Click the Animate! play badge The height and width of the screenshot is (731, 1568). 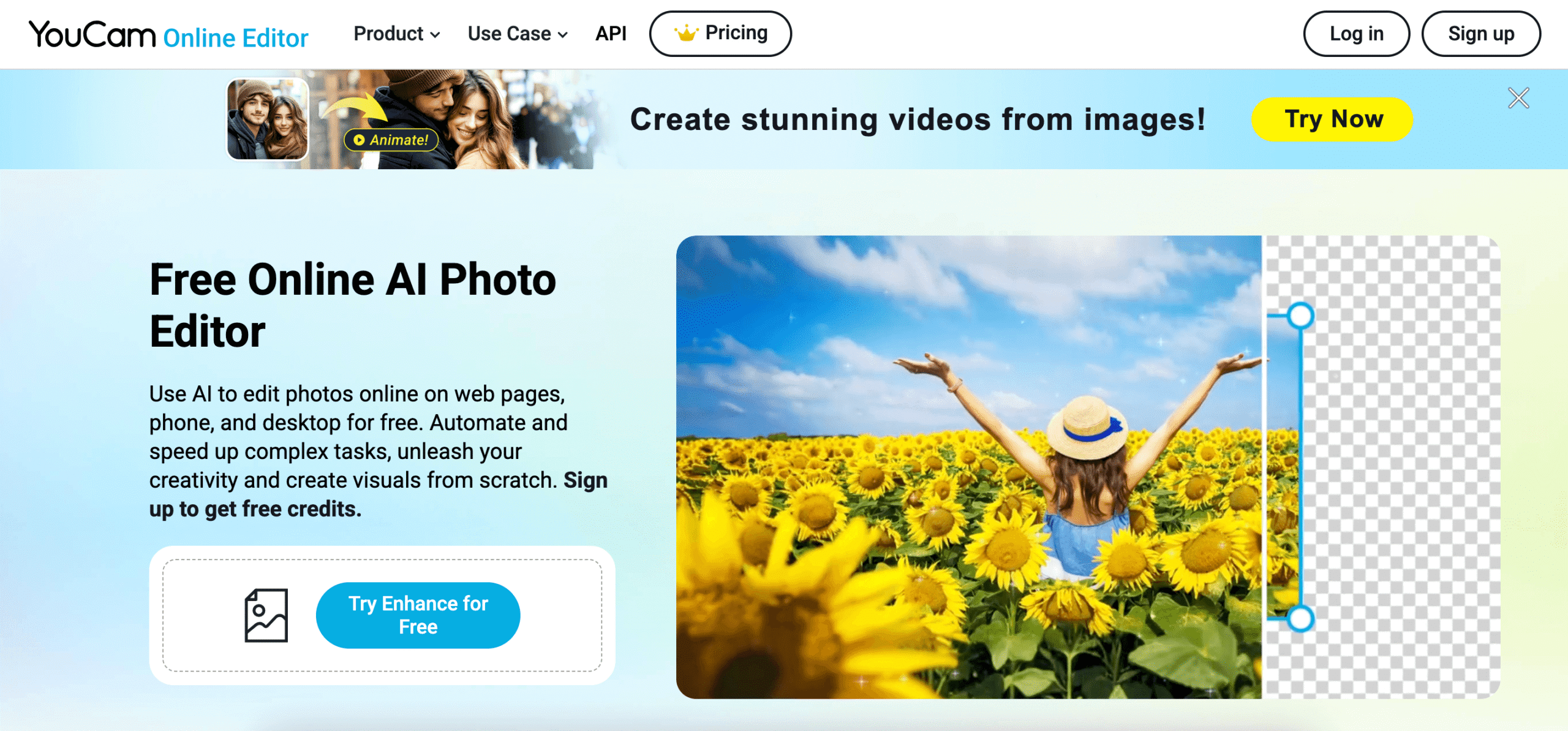point(391,140)
